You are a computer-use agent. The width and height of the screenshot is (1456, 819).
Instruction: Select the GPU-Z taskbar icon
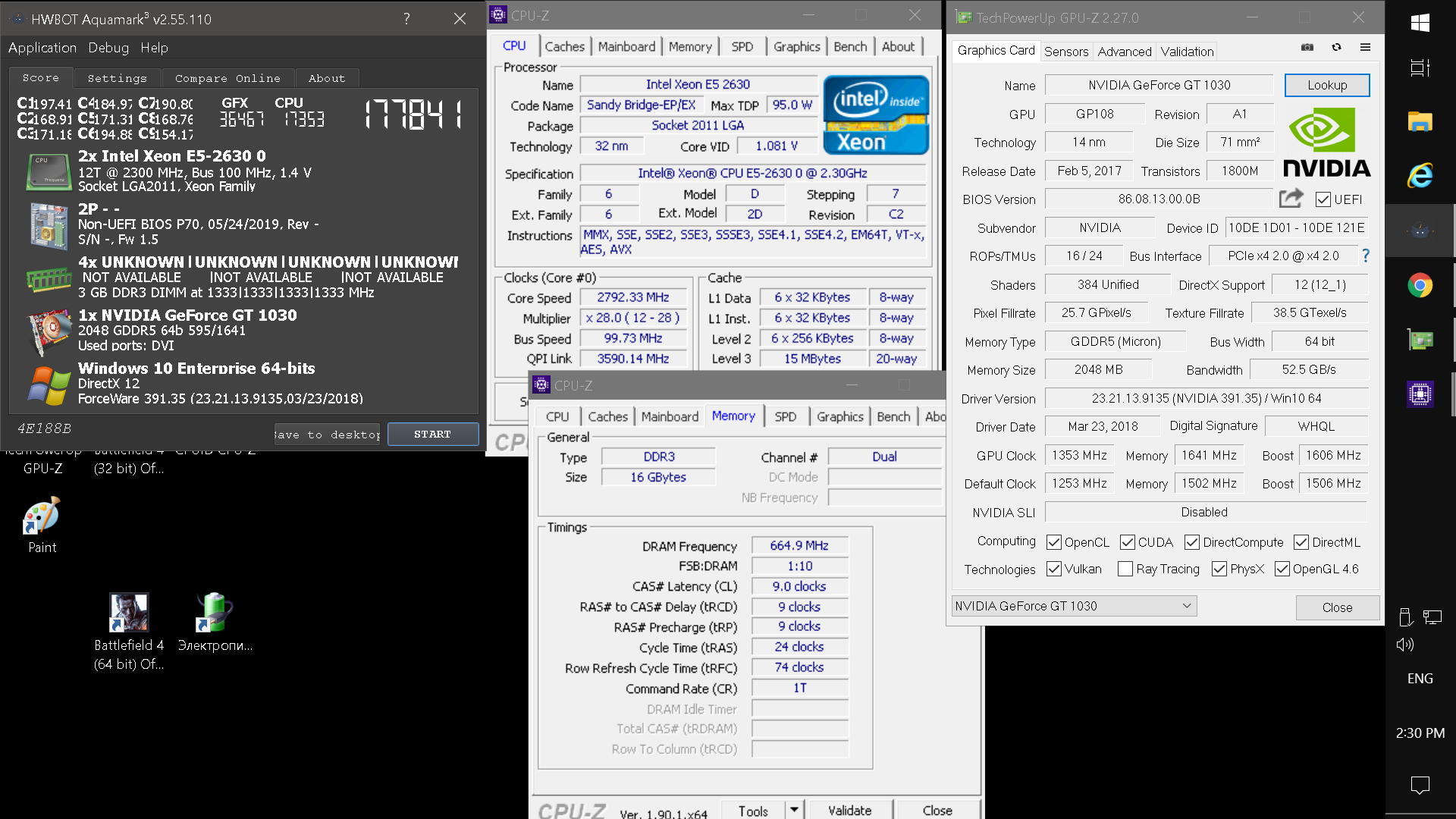pyautogui.click(x=1420, y=340)
